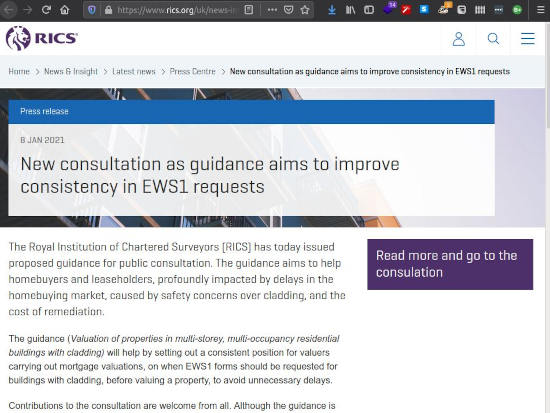Image resolution: width=550 pixels, height=413 pixels.
Task: Open the tracking protection shield icon
Action: click(92, 10)
